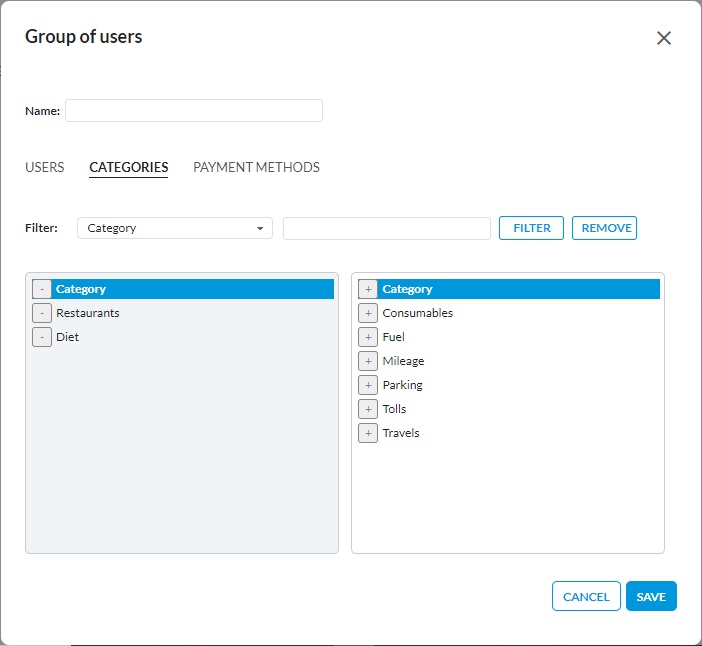Viewport: 702px width, 646px height.
Task: Cancel the group of users dialog
Action: coord(586,596)
